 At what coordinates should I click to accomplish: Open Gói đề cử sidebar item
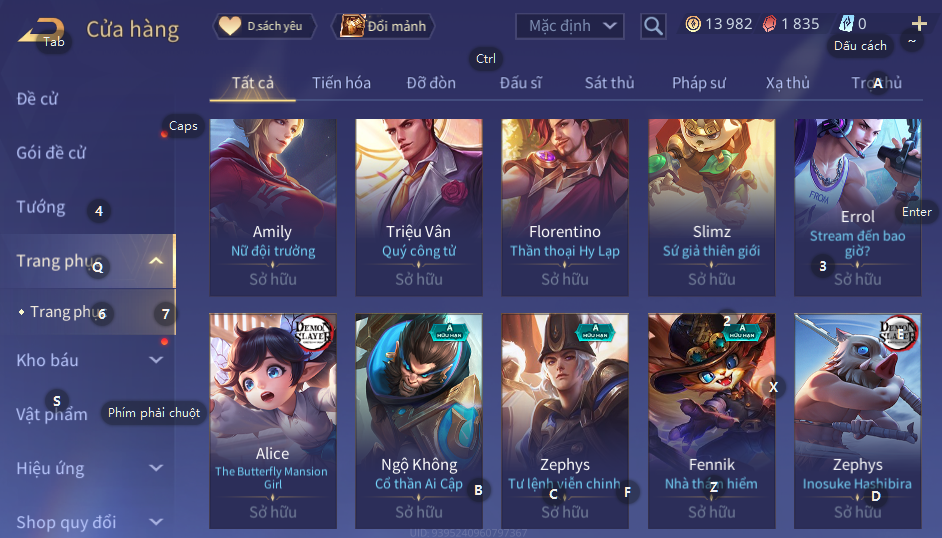51,153
